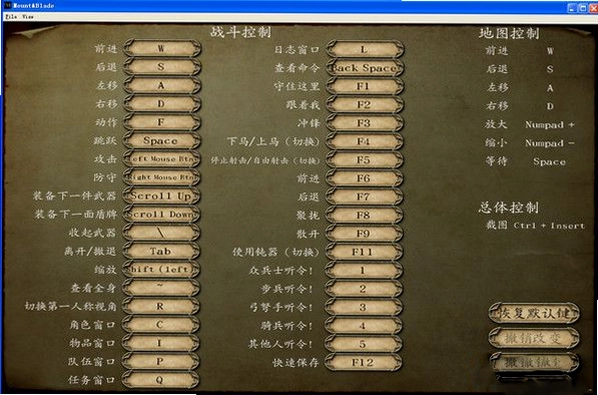This screenshot has width=598, height=395.
Task: Rebind the backslash key for 收起武器
Action: click(x=161, y=233)
